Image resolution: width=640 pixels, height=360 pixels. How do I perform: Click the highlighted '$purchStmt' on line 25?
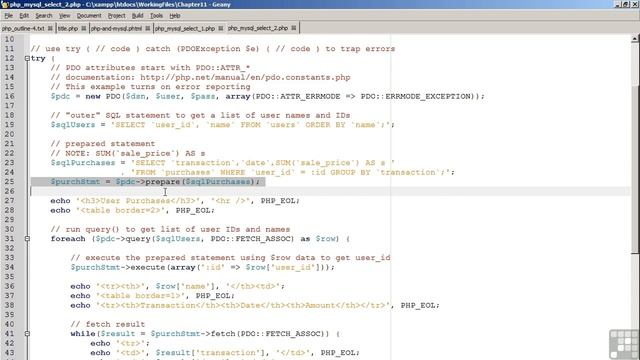(x=75, y=182)
